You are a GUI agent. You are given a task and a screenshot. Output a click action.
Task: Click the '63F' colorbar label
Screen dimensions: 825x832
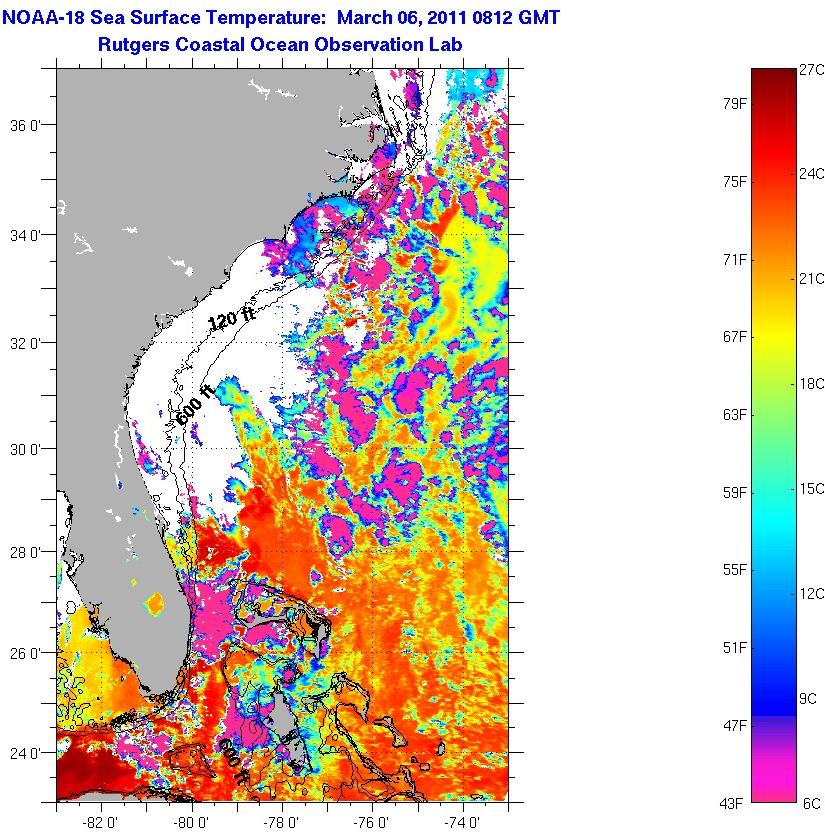[x=734, y=414]
